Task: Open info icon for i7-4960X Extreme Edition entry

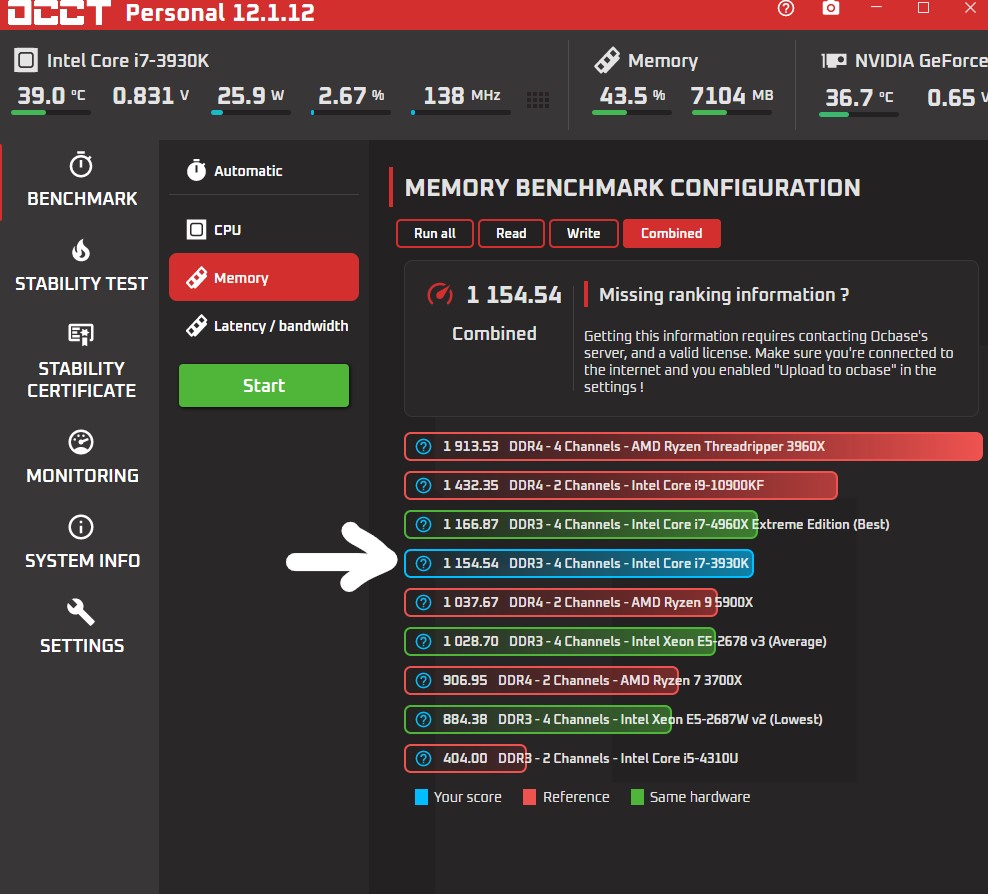Action: click(423, 524)
